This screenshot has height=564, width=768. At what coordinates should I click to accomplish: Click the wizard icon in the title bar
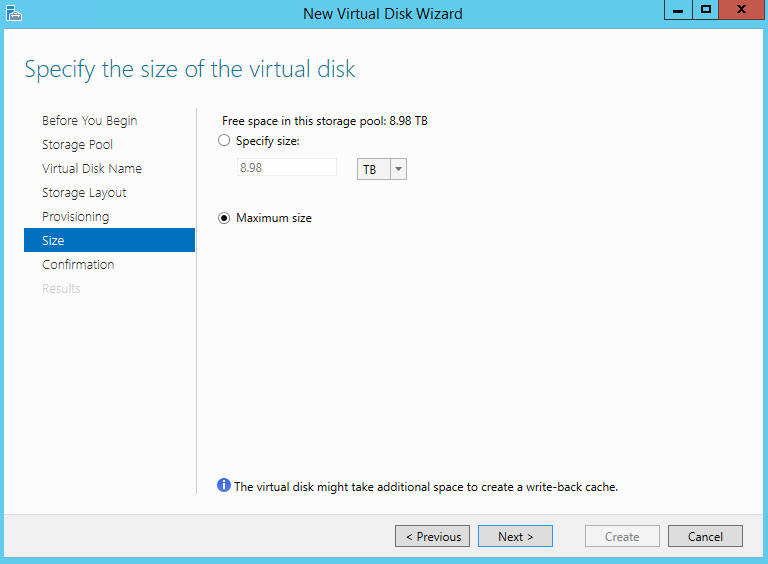point(14,13)
